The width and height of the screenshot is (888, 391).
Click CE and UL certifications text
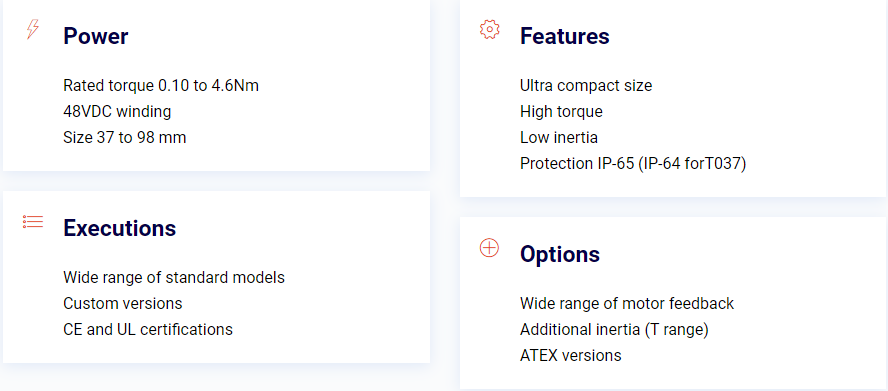[x=148, y=330]
